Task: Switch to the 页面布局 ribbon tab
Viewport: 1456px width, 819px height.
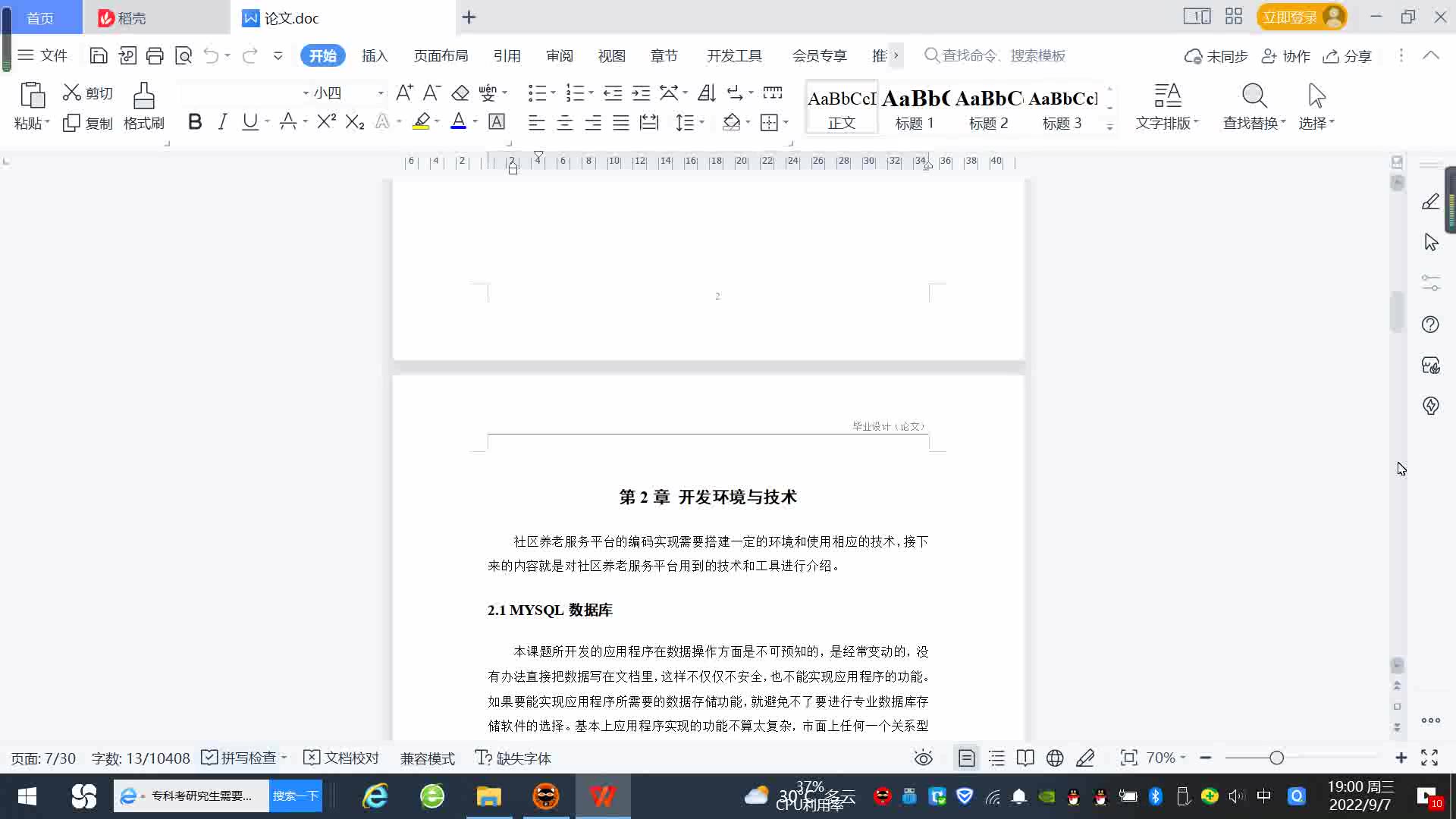Action: (441, 56)
